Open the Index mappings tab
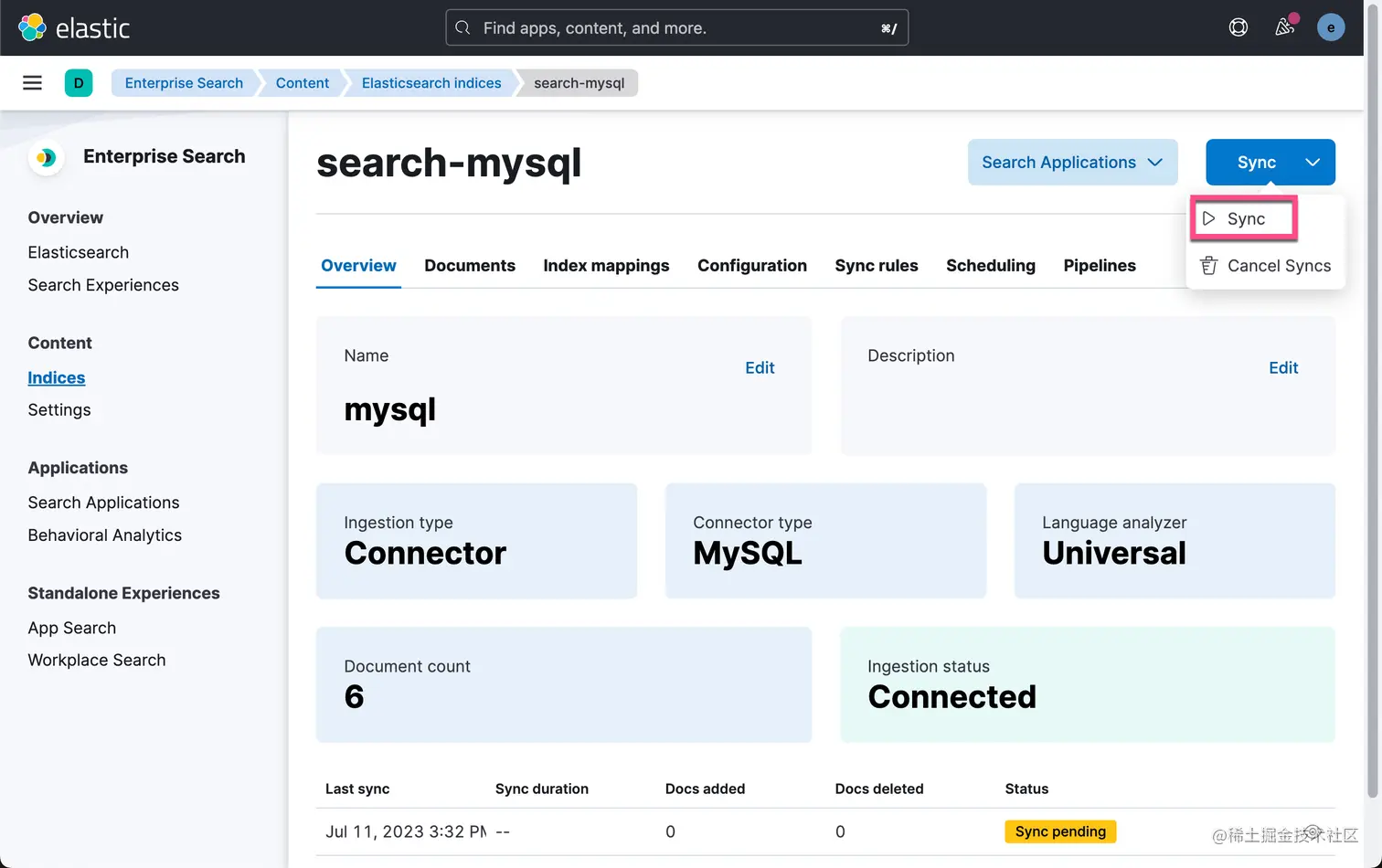The image size is (1382, 868). pos(606,266)
